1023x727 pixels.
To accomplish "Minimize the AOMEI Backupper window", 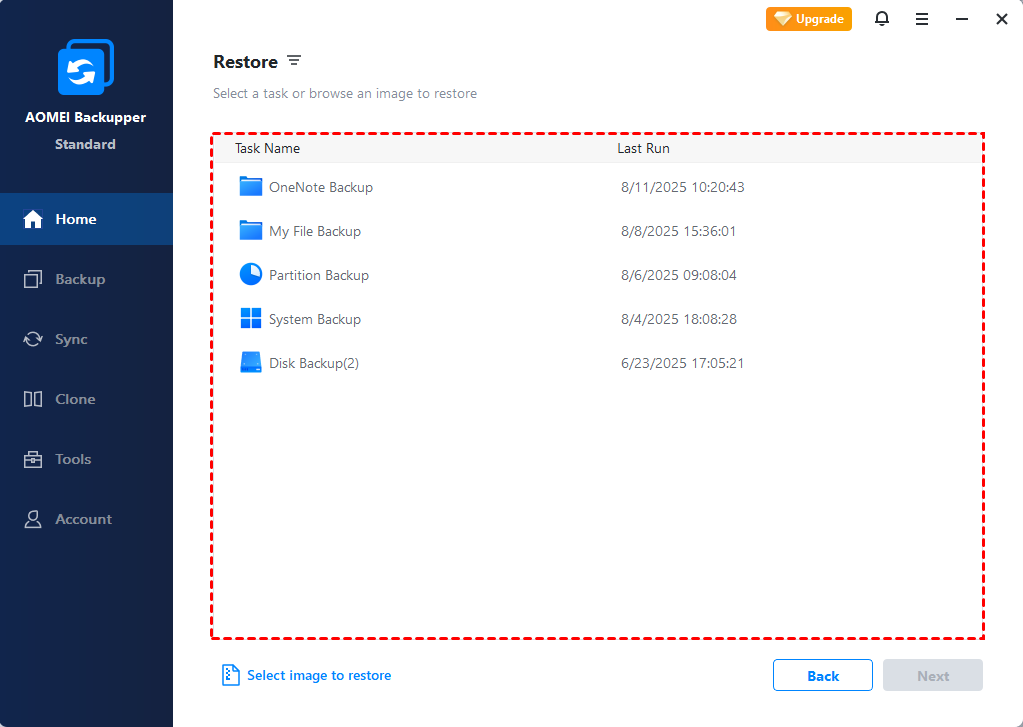I will coord(962,20).
